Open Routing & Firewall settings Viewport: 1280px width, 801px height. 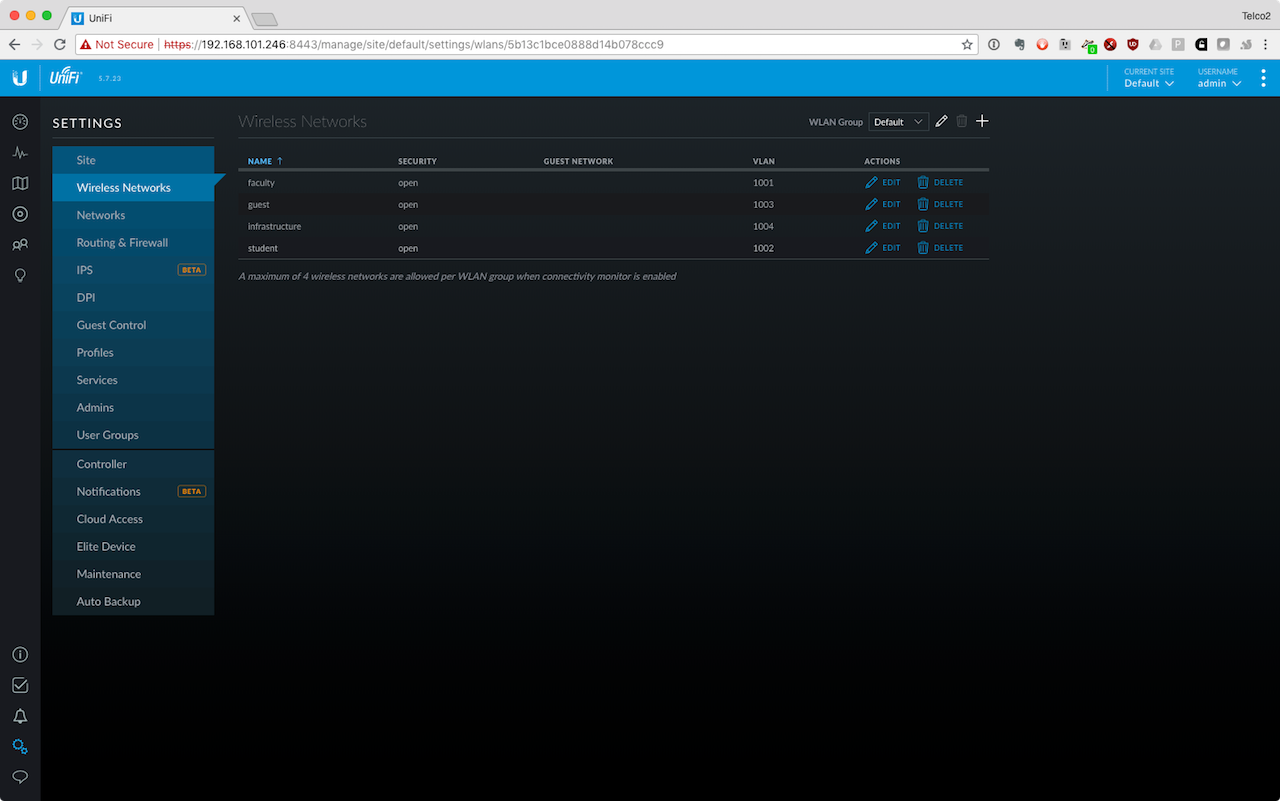[133, 243]
